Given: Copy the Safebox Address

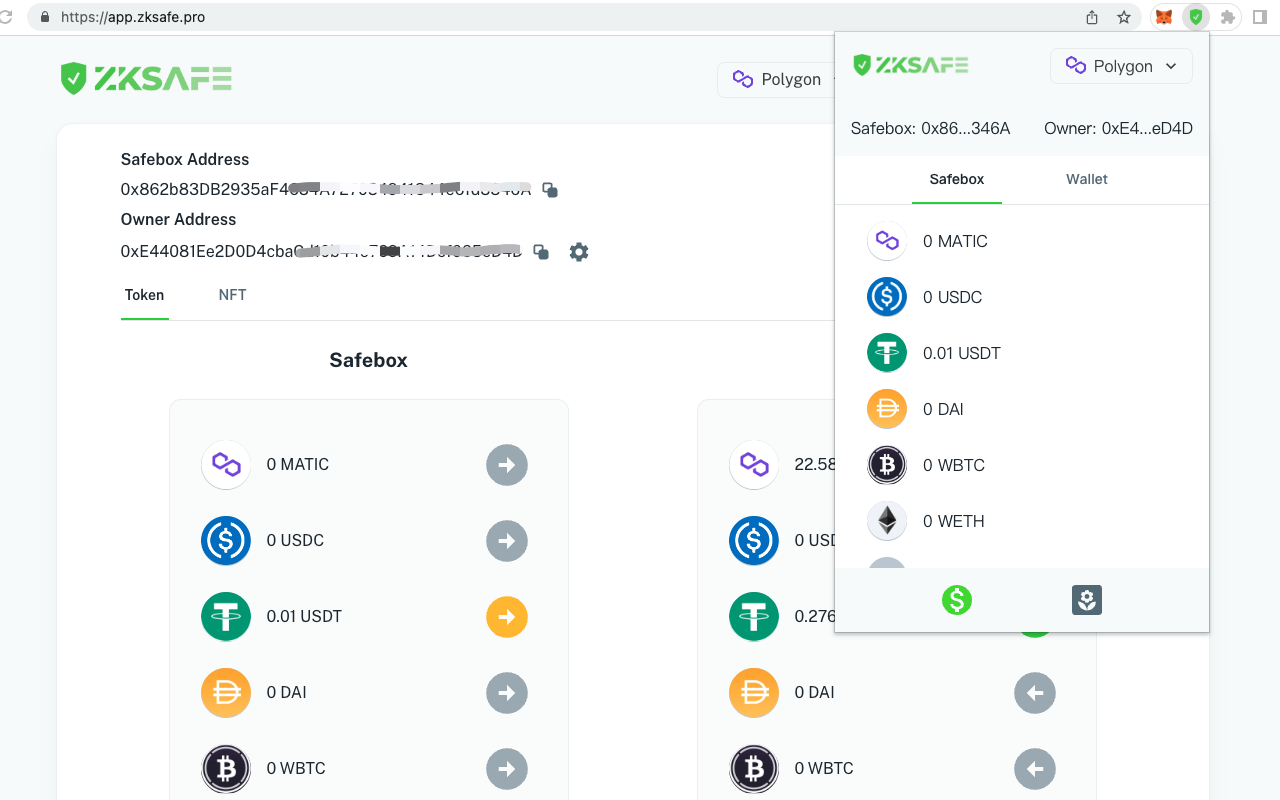Looking at the screenshot, I should 550,189.
